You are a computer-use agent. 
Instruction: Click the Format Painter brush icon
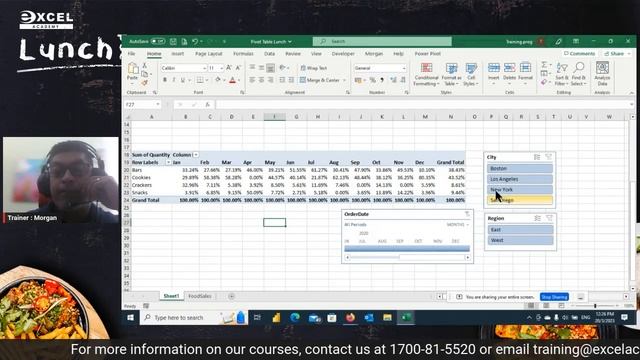[144, 83]
